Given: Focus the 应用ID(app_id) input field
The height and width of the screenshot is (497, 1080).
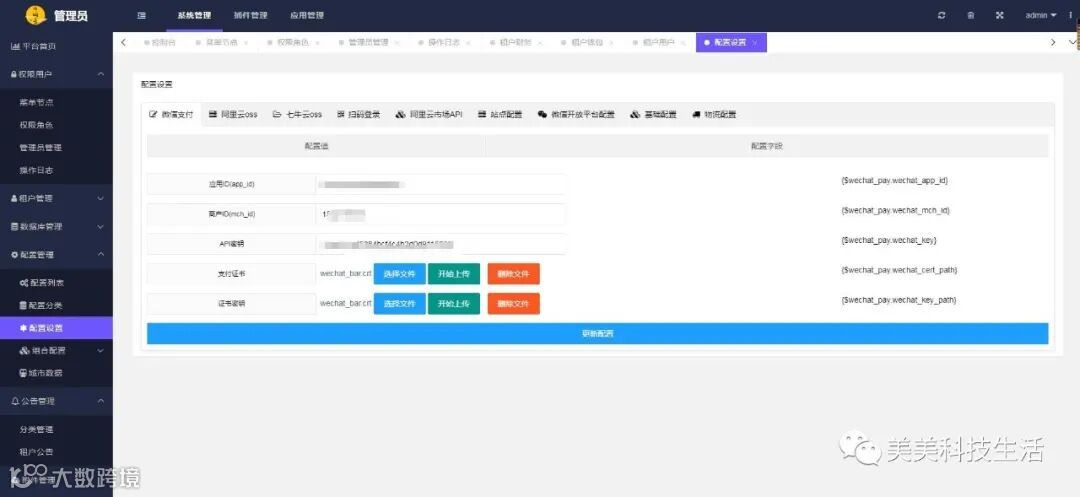Looking at the screenshot, I should pos(441,184).
